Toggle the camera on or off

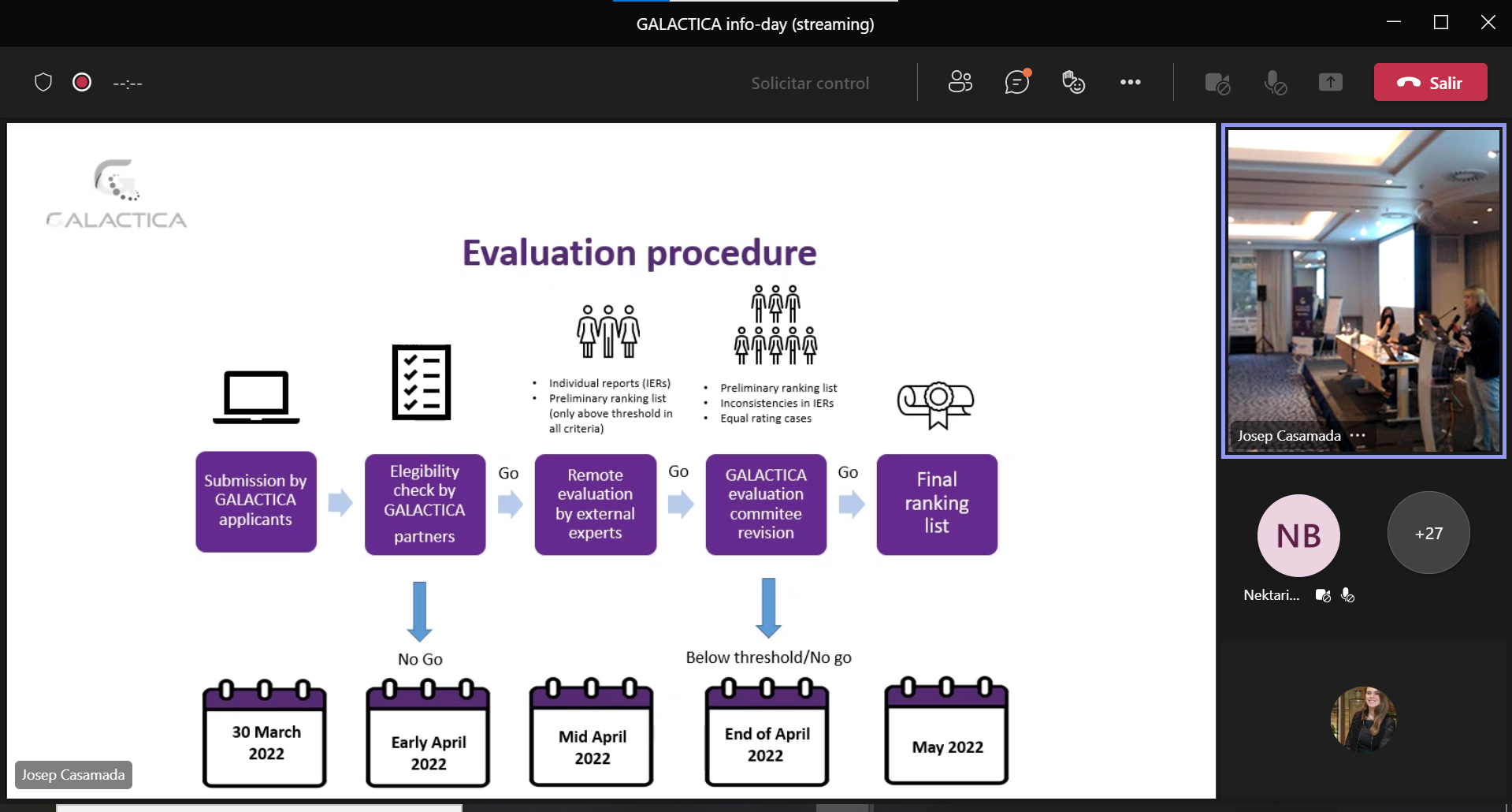pyautogui.click(x=1217, y=83)
